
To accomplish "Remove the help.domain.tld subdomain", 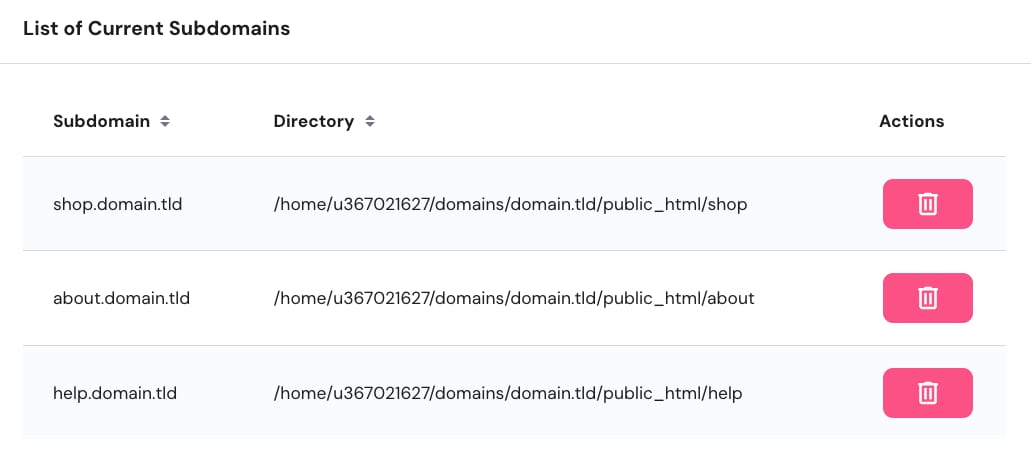I will 927,393.
